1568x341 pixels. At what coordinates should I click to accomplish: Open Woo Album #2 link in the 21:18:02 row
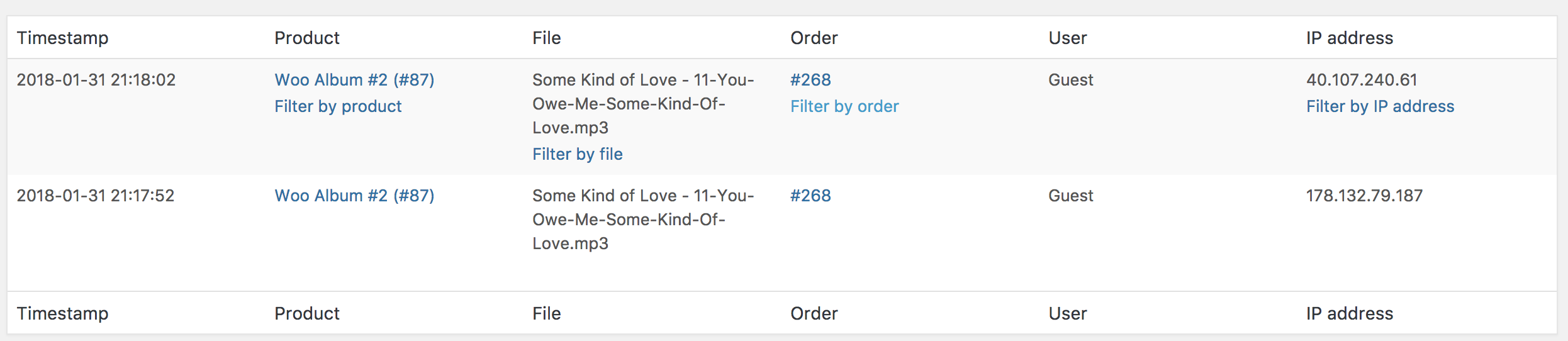354,80
